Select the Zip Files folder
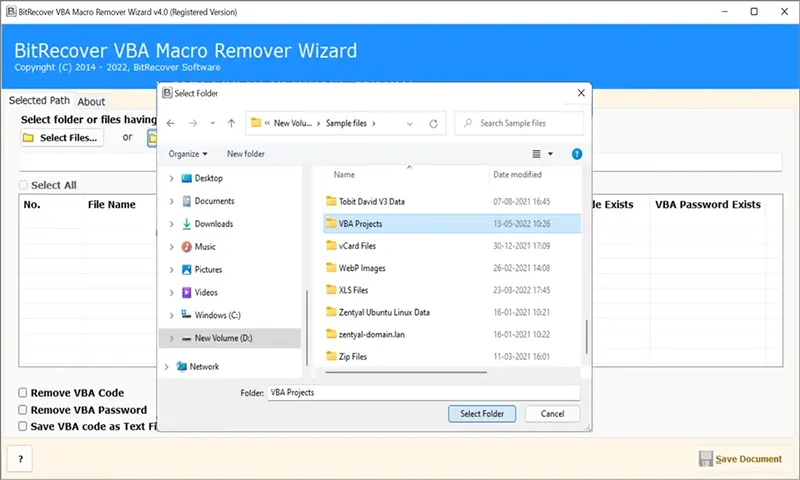800x480 pixels. [x=346, y=357]
